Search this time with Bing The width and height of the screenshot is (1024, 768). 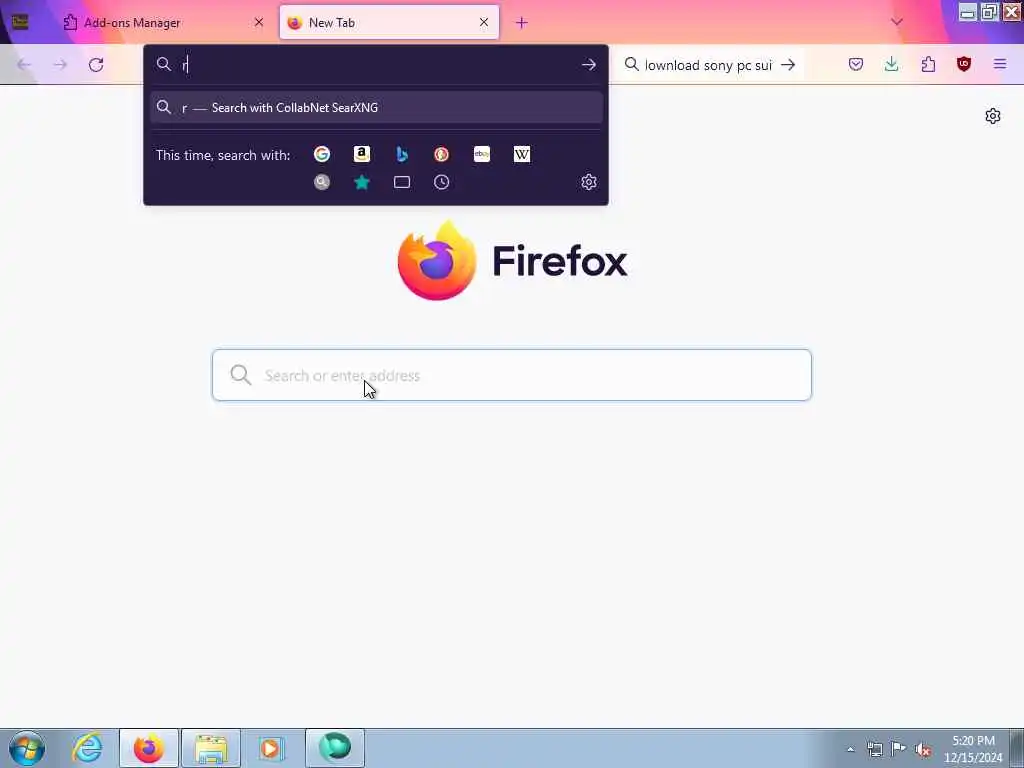[402, 154]
